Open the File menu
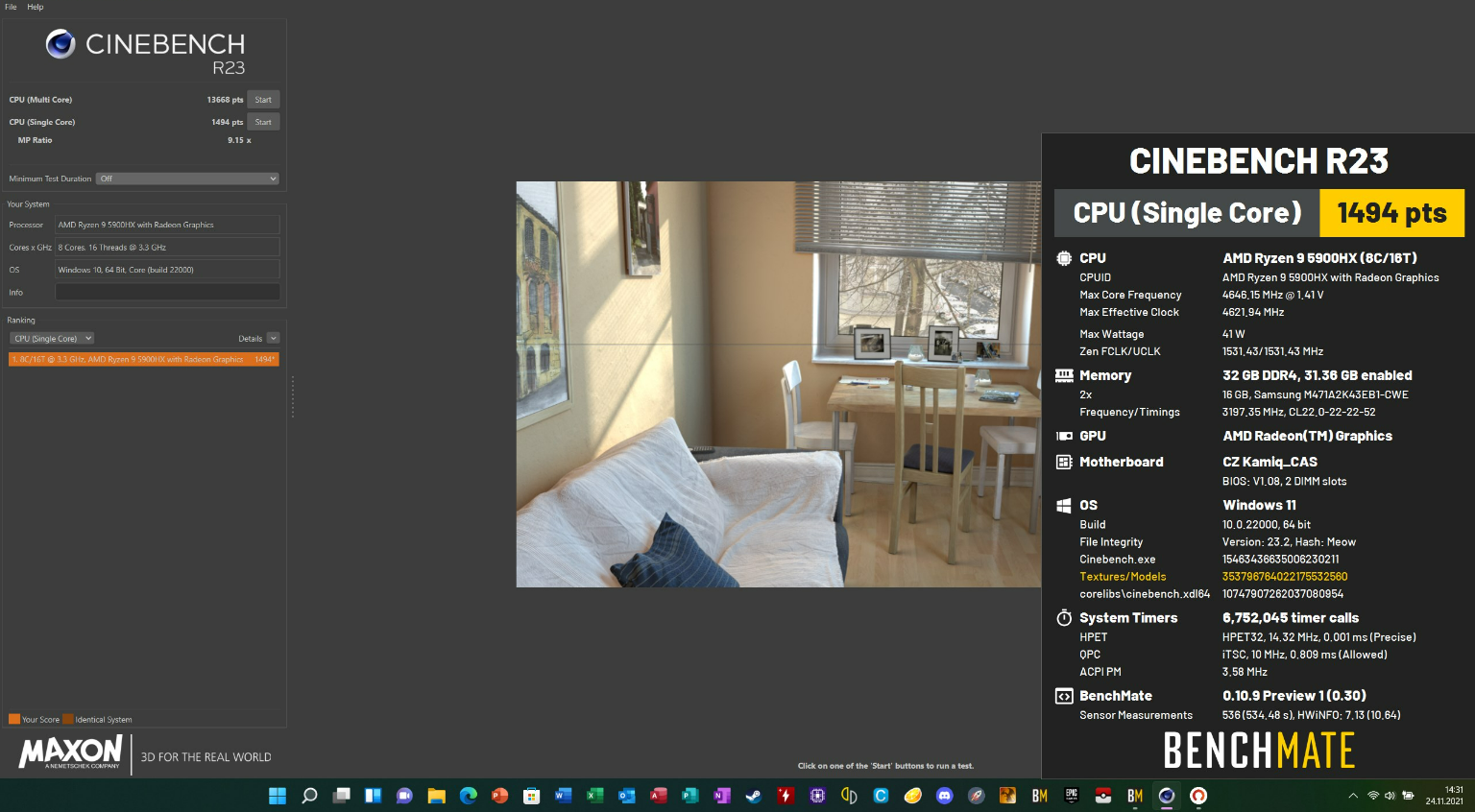1475x812 pixels. [x=11, y=7]
